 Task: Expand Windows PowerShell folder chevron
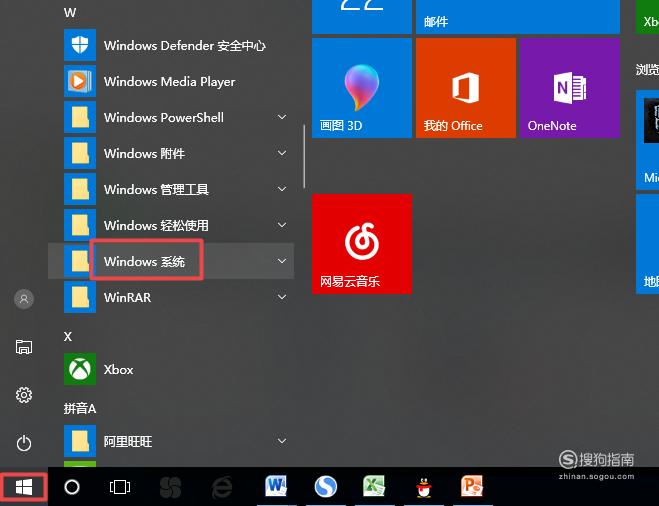(282, 117)
